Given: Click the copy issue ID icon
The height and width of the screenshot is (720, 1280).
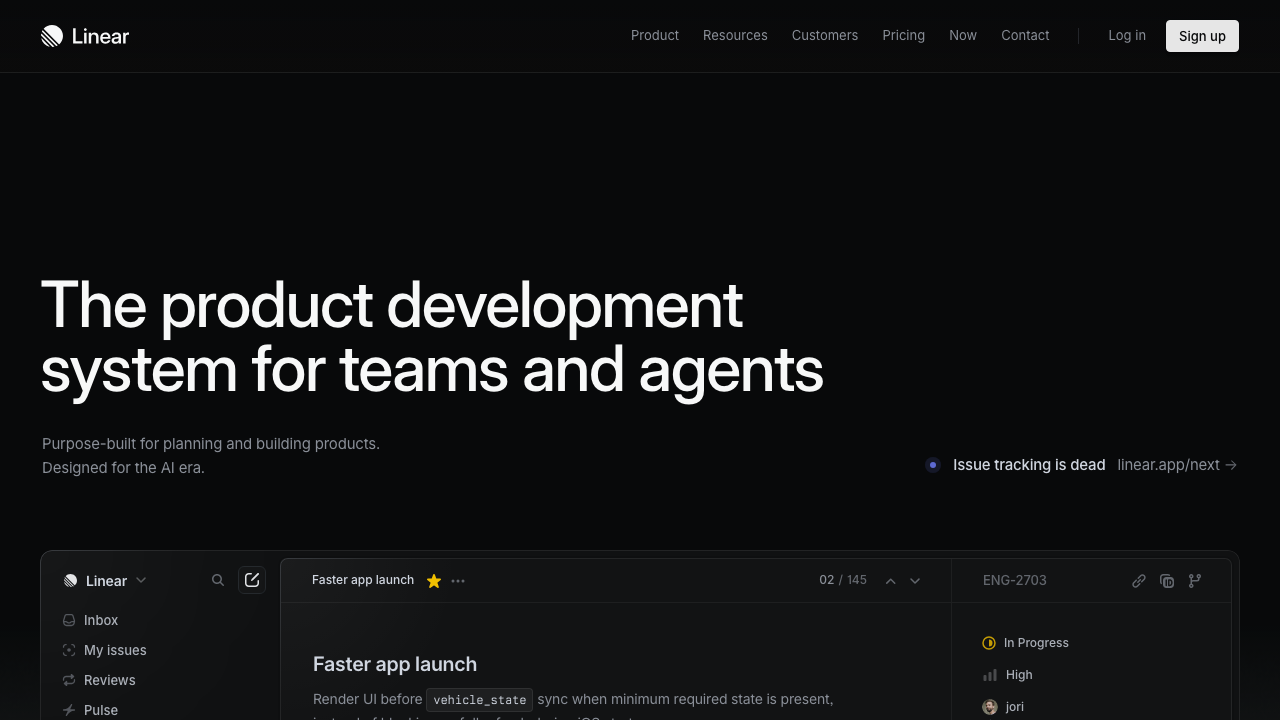Looking at the screenshot, I should pyautogui.click(x=1166, y=581).
